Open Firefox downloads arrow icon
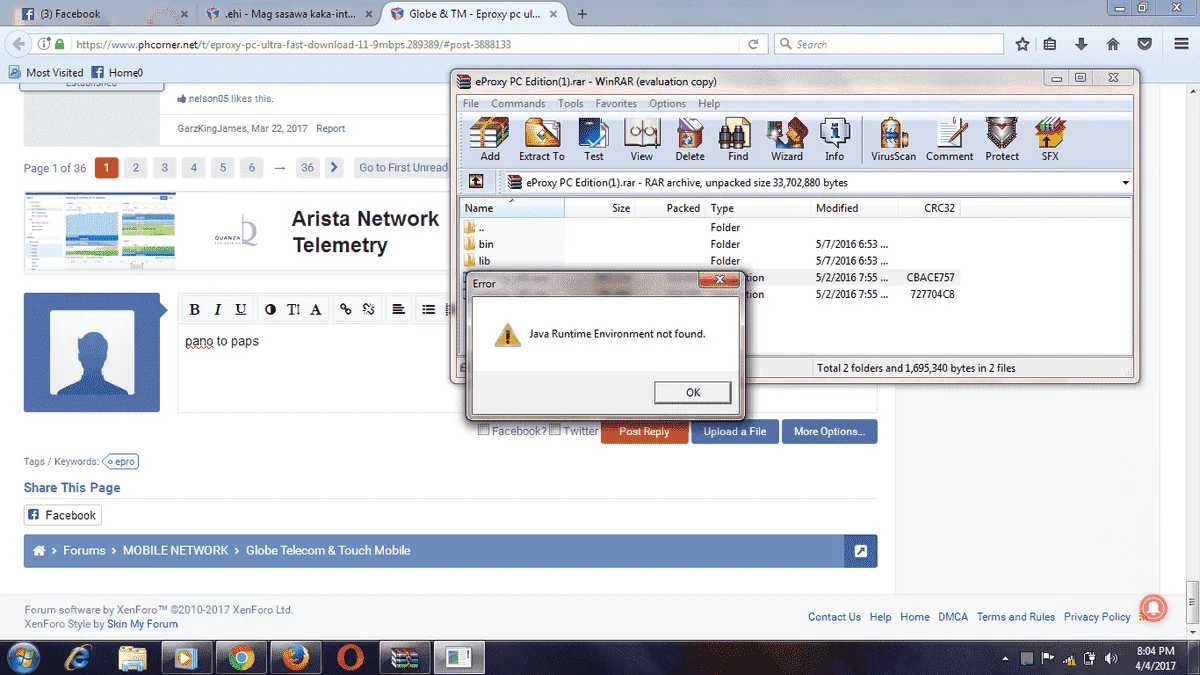 click(1081, 44)
